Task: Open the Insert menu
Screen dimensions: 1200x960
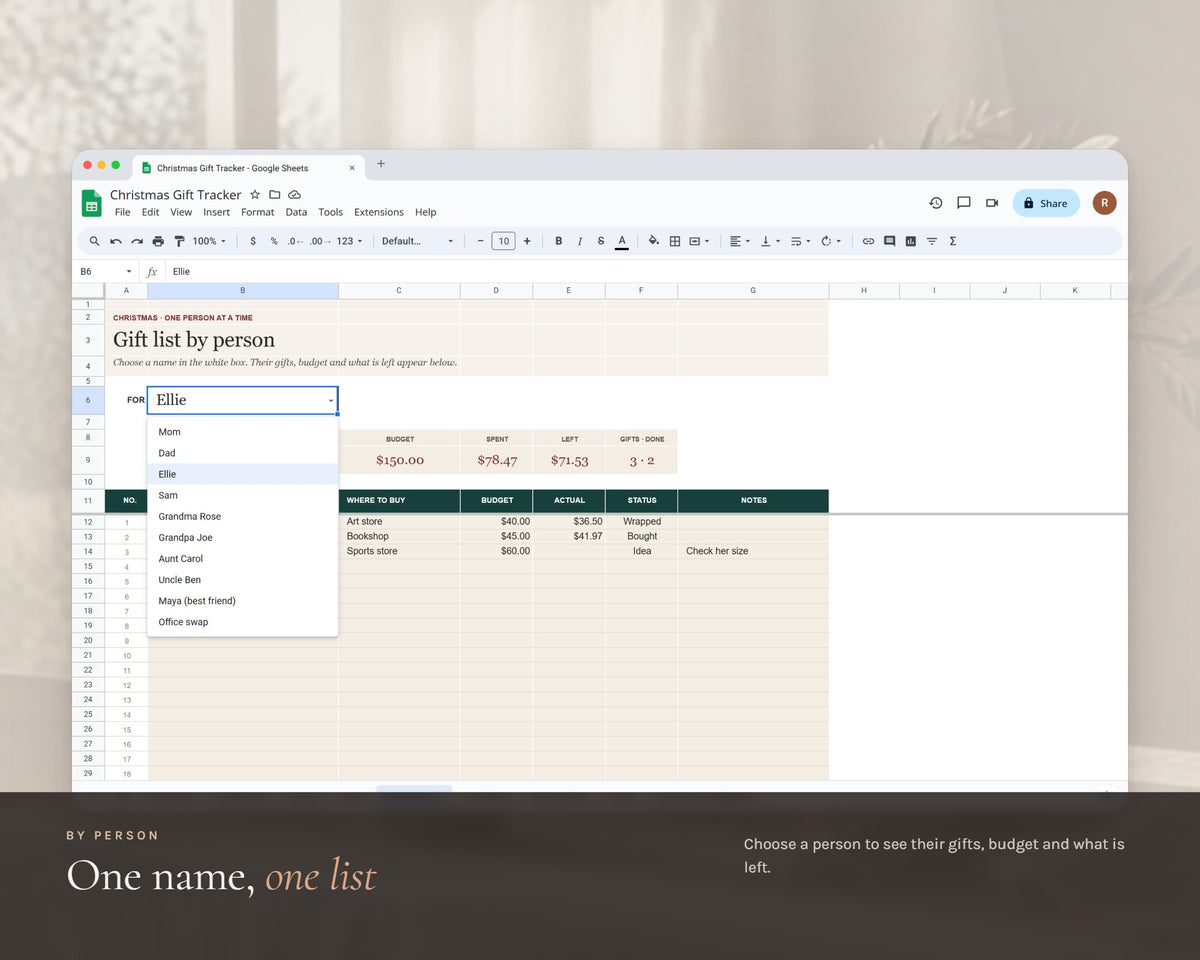Action: click(217, 212)
